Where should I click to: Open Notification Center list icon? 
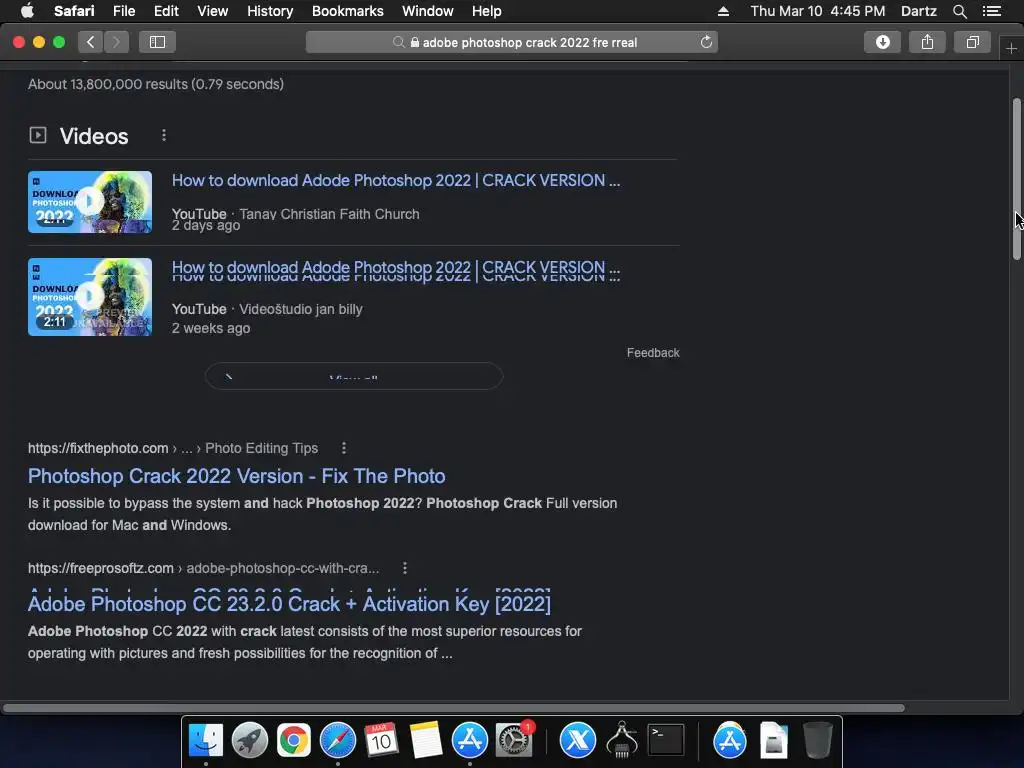992,11
